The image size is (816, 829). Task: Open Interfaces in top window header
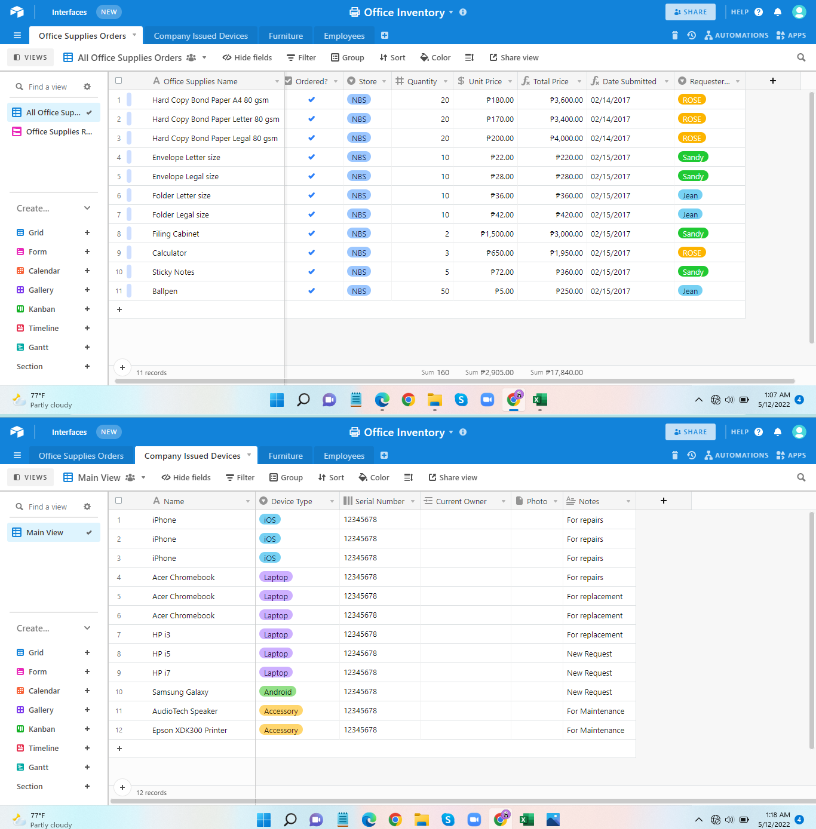tap(69, 12)
